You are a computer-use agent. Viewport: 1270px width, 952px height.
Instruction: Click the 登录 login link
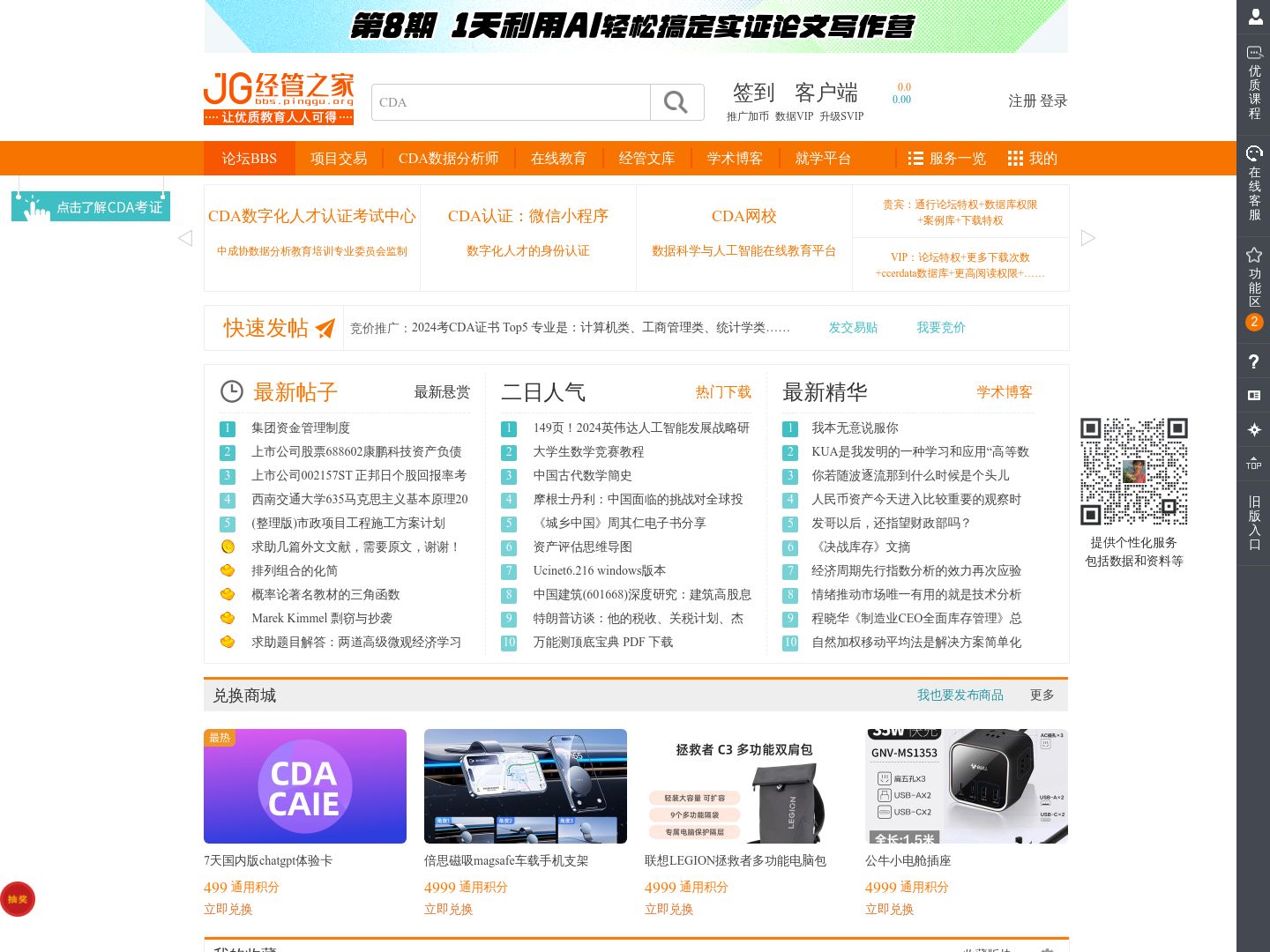pyautogui.click(x=1054, y=101)
